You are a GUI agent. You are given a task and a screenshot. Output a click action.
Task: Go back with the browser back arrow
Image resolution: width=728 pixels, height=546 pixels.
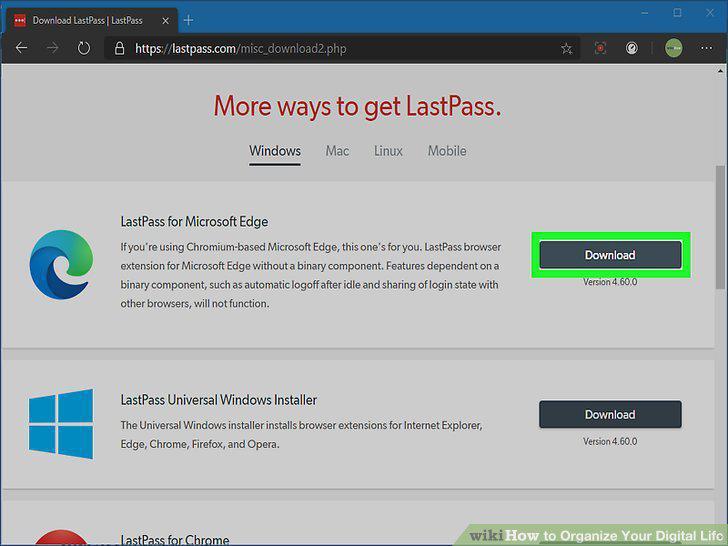21,48
